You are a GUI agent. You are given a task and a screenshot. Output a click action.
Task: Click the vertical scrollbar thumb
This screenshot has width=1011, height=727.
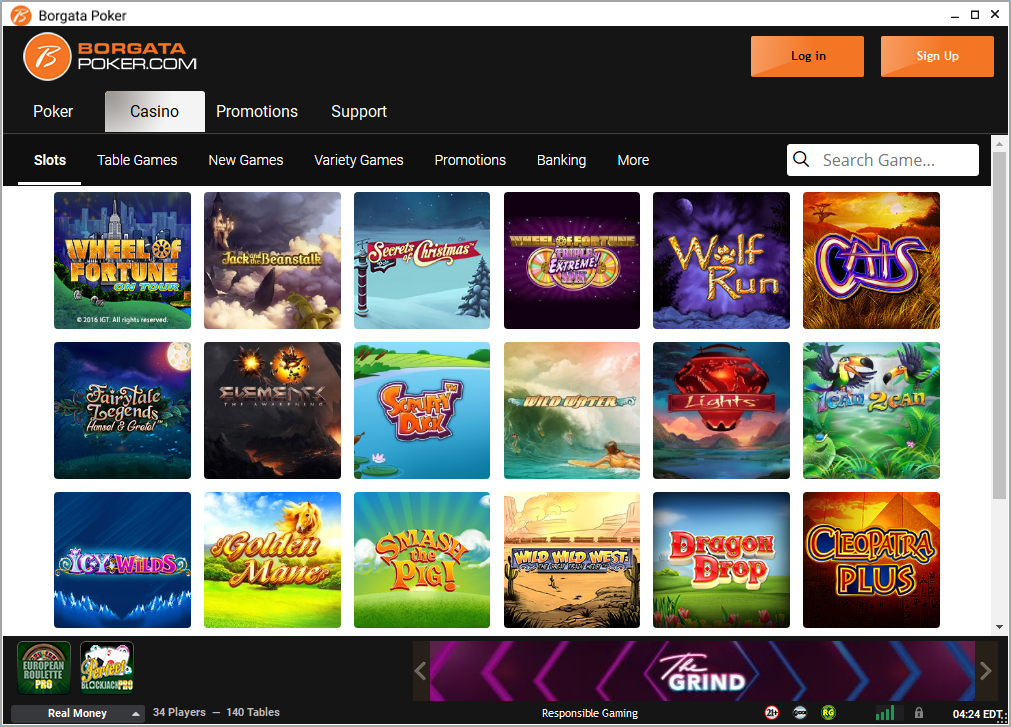999,325
